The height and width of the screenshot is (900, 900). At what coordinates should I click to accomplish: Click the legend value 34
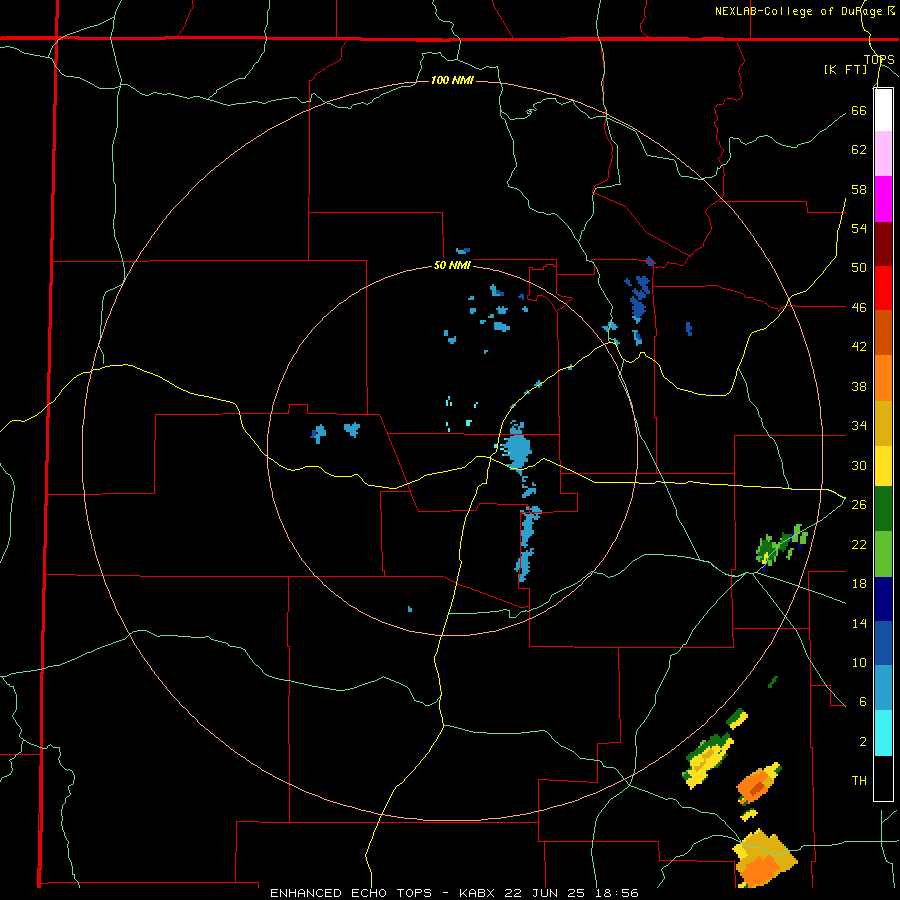pyautogui.click(x=859, y=426)
